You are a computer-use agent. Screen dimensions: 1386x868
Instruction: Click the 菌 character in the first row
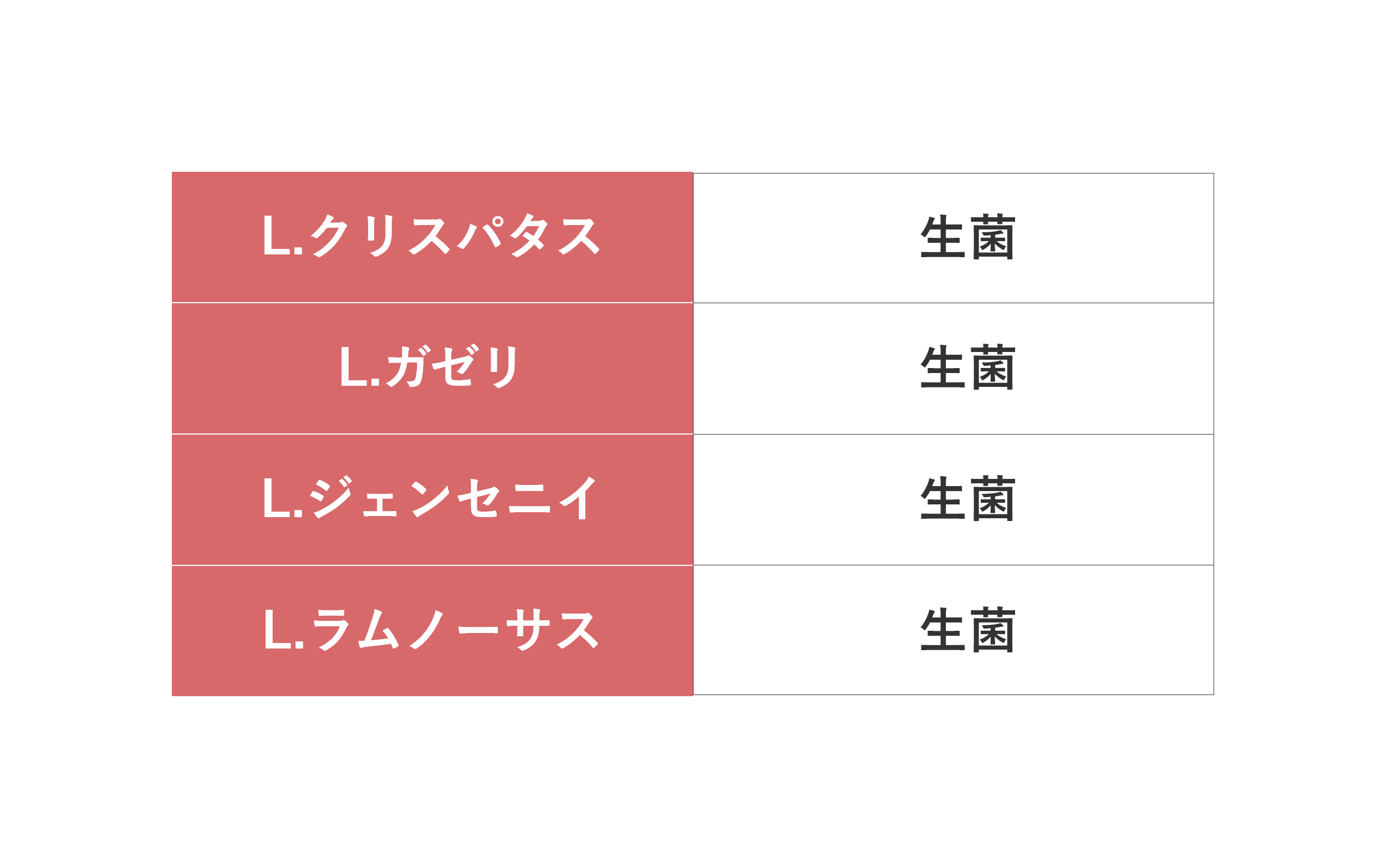(993, 237)
